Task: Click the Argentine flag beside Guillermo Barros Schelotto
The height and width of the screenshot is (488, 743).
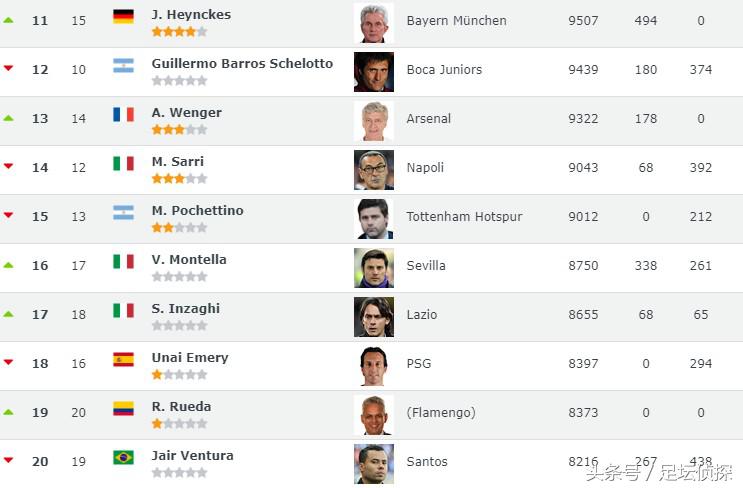Action: click(123, 65)
